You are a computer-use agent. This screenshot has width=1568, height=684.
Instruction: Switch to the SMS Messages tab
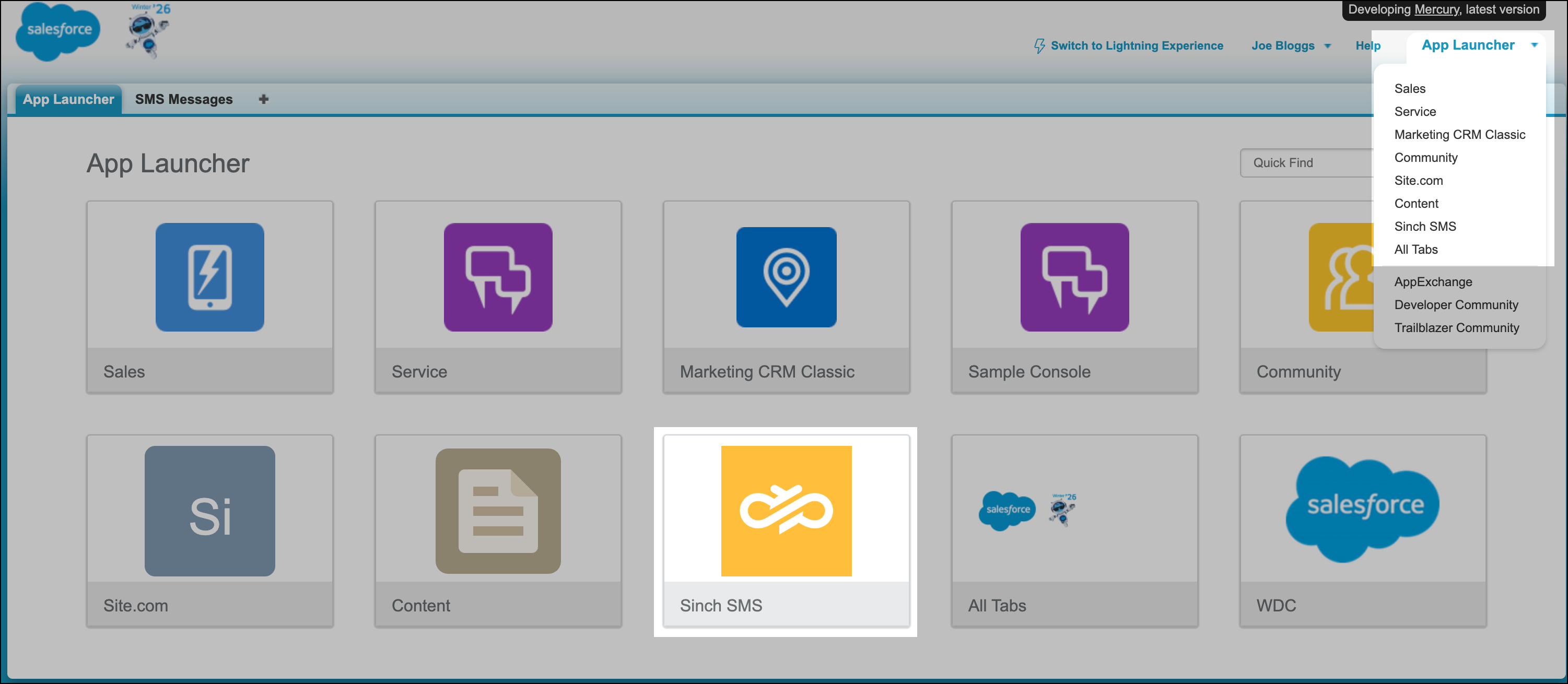[x=184, y=99]
